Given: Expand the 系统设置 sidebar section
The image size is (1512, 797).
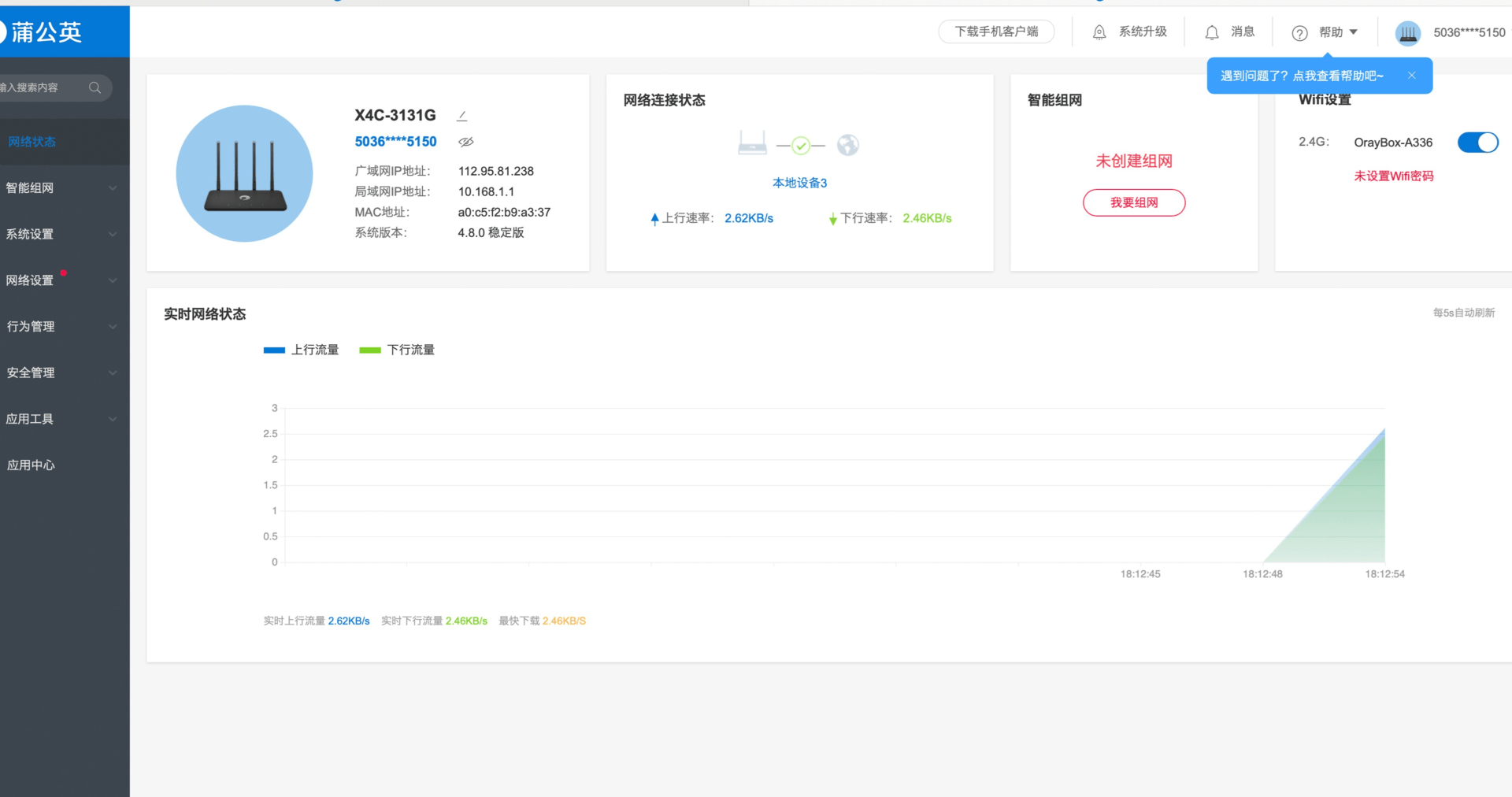Looking at the screenshot, I should [63, 234].
